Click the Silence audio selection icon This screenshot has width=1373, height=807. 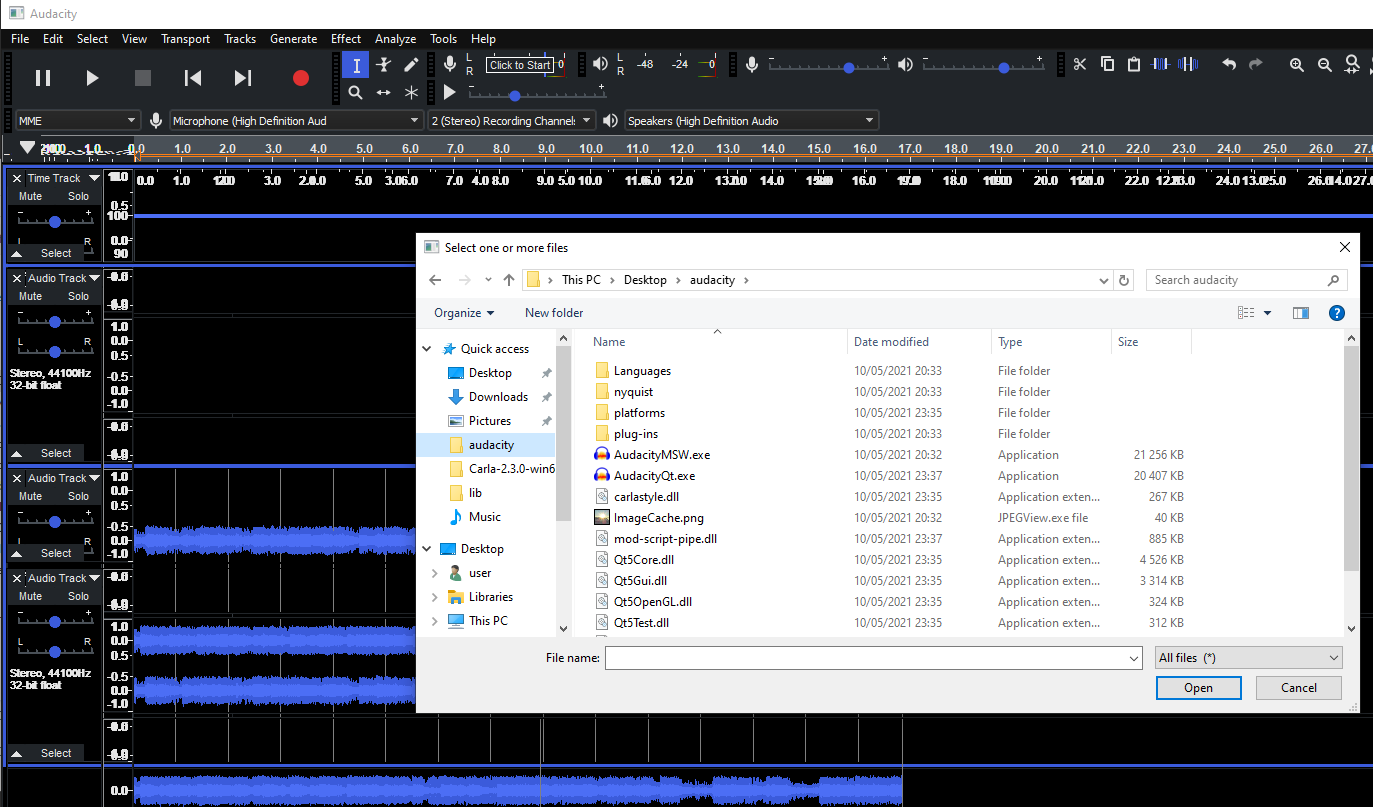pyautogui.click(x=1188, y=65)
